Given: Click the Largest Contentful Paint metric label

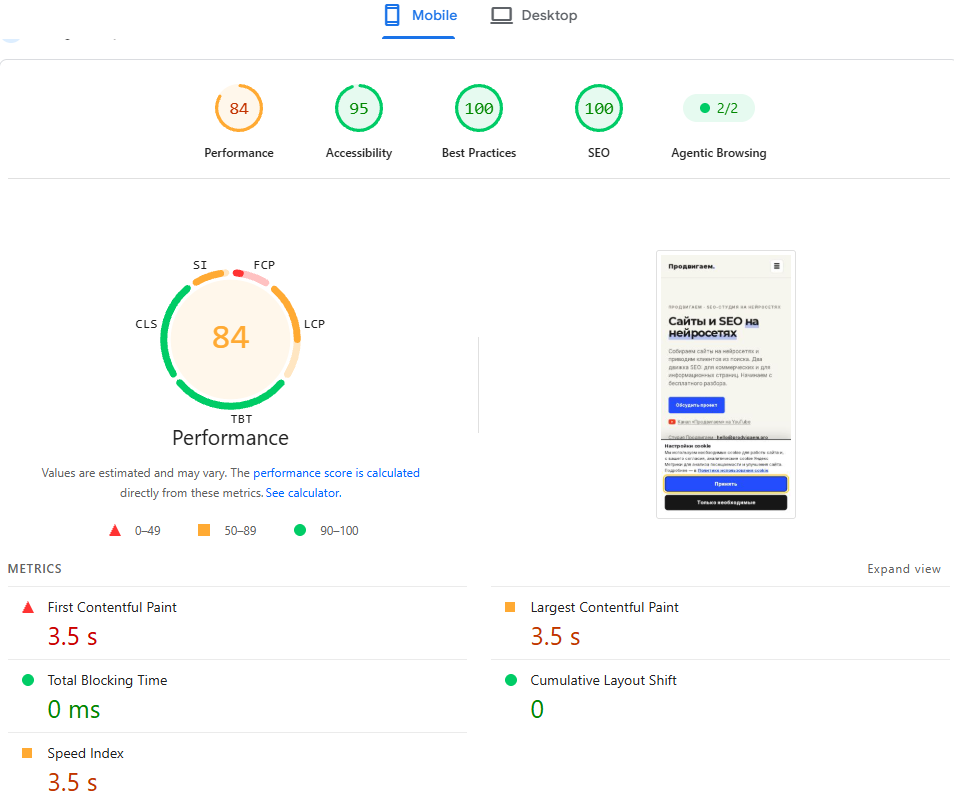Looking at the screenshot, I should [604, 607].
